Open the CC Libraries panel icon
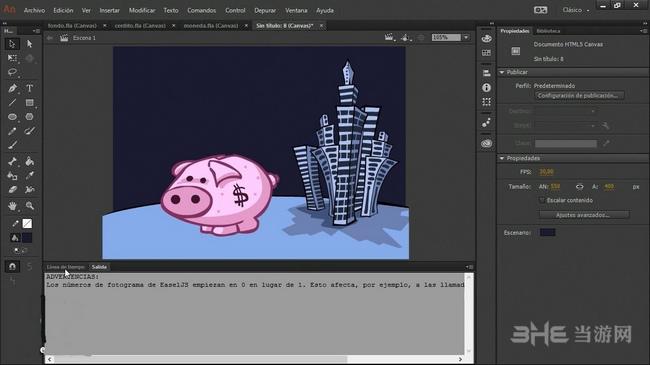This screenshot has height=365, width=650. 487,144
